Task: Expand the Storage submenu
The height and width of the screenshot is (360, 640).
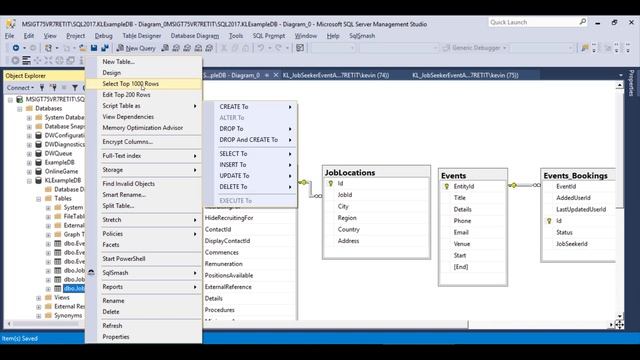Action: pyautogui.click(x=143, y=170)
